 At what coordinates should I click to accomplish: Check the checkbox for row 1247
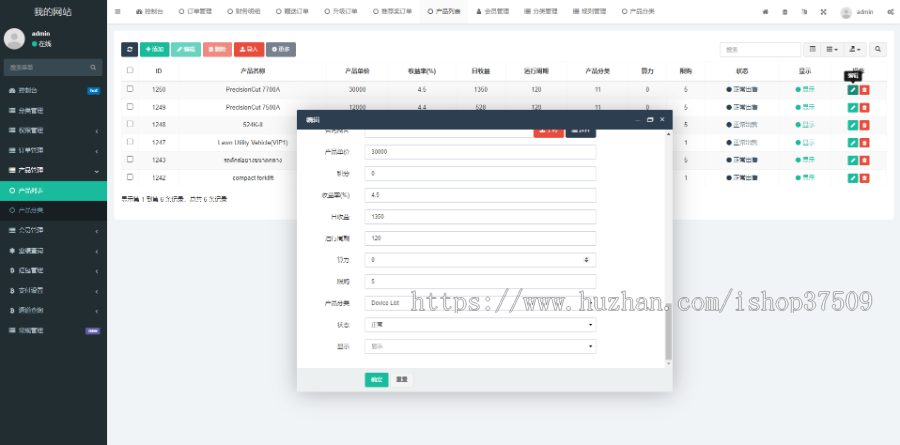[x=130, y=141]
